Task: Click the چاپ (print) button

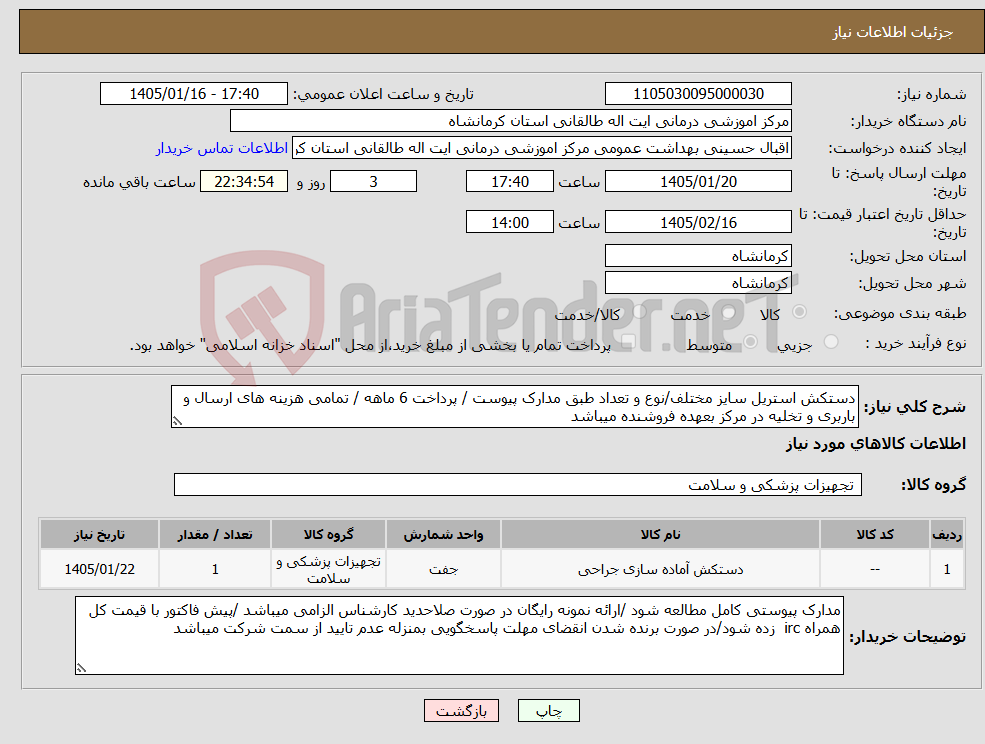Action: click(x=548, y=711)
